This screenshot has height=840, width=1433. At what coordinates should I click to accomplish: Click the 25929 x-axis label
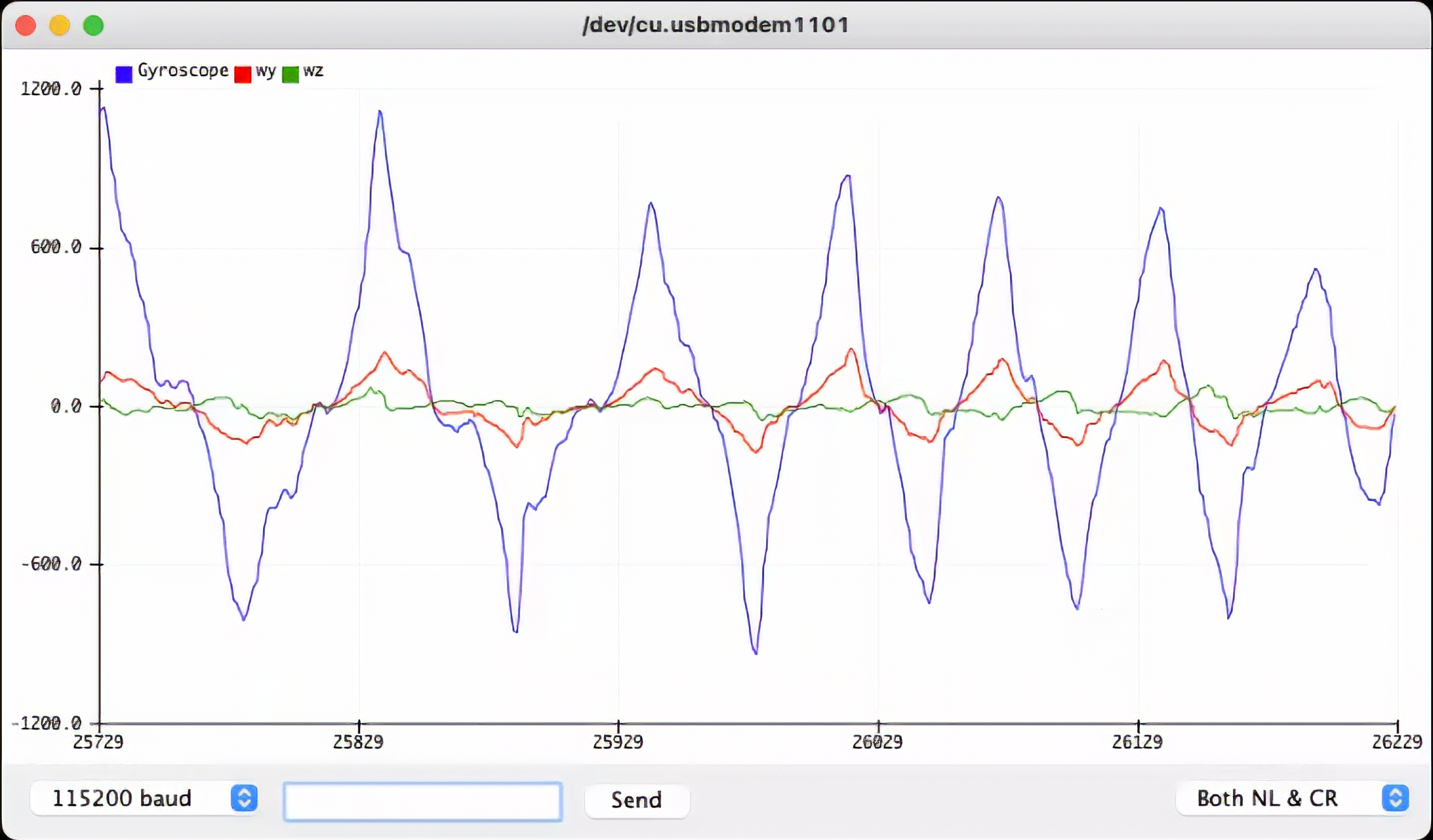coord(617,741)
